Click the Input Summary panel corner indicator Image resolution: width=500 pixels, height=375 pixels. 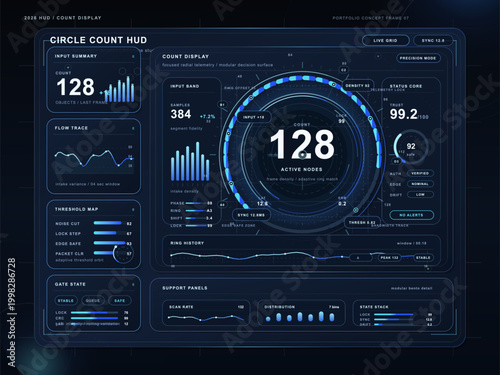[133, 57]
